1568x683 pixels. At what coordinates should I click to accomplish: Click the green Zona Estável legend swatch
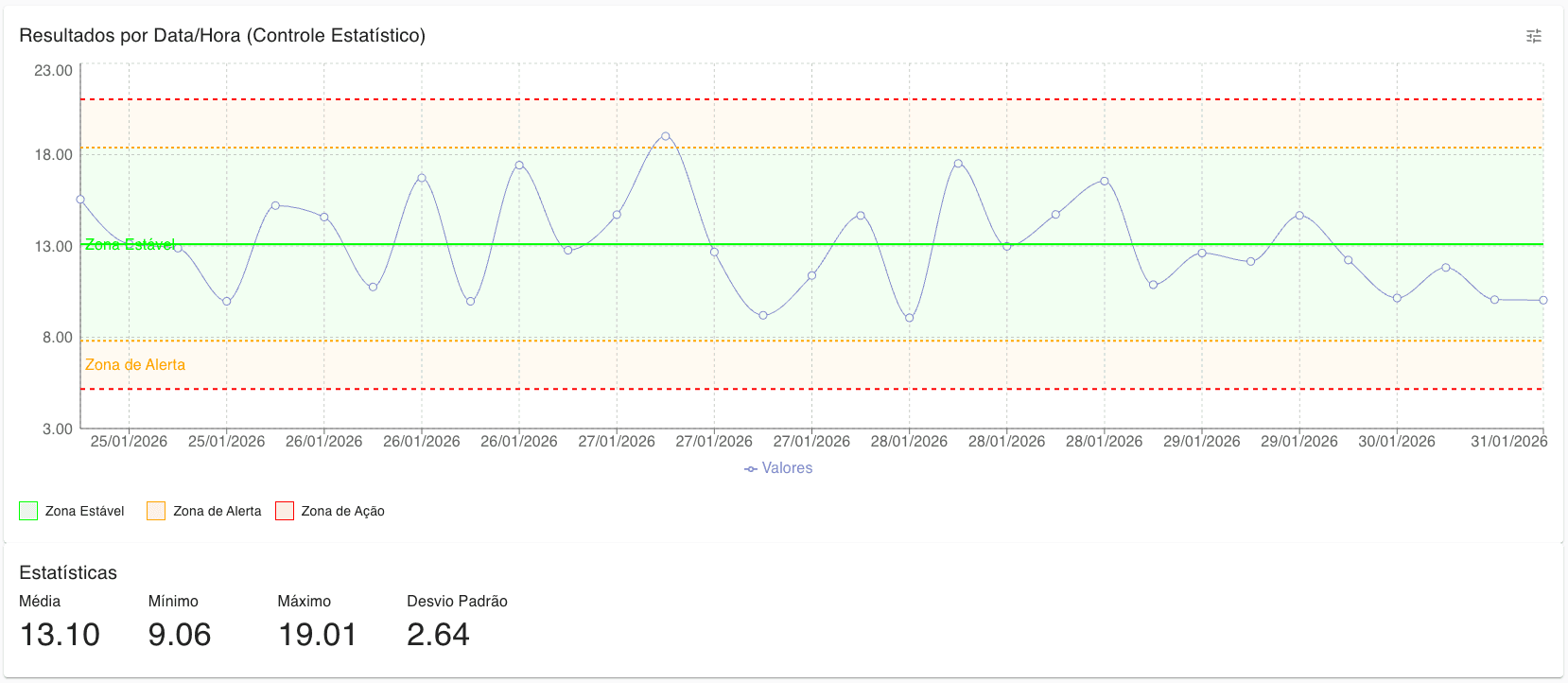coord(28,511)
